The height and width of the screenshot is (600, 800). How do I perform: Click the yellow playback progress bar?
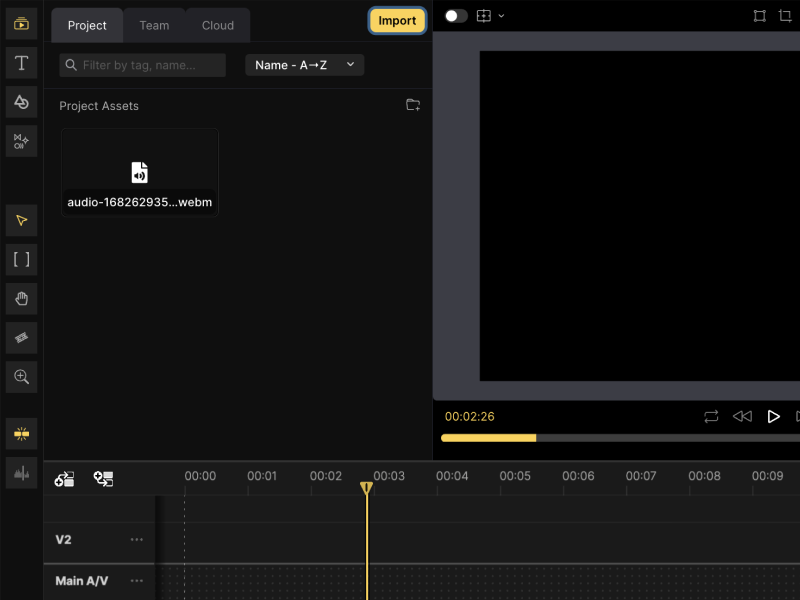[x=488, y=438]
